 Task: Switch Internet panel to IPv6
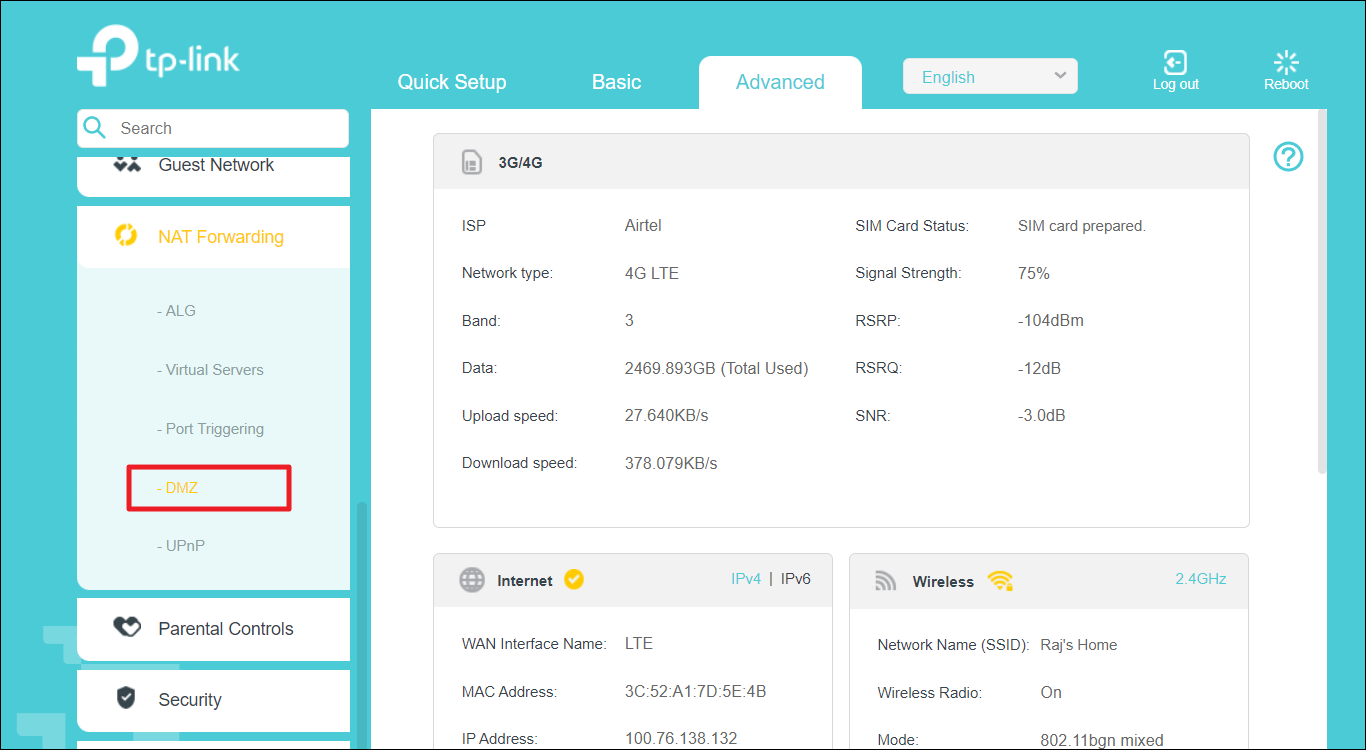point(796,579)
